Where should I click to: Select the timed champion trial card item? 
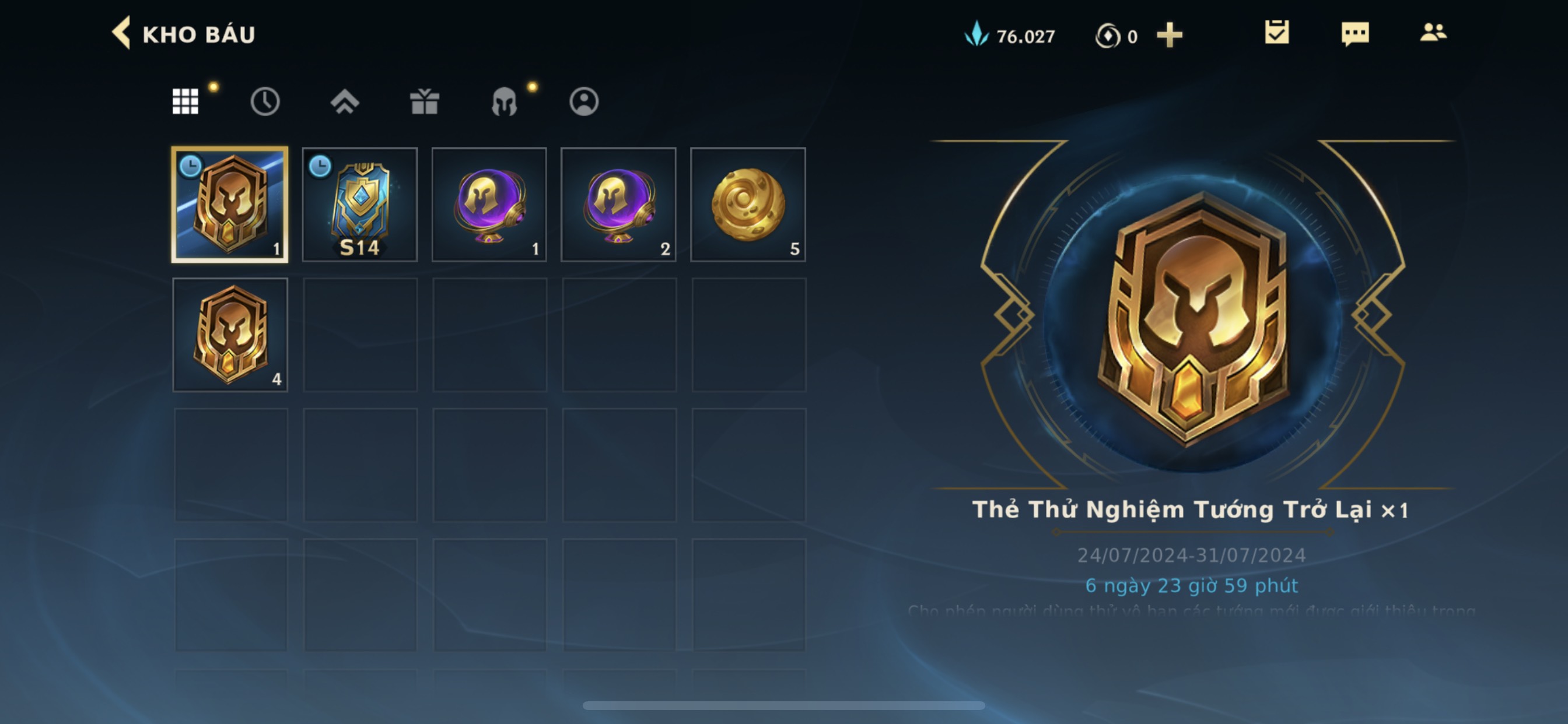[x=230, y=205]
